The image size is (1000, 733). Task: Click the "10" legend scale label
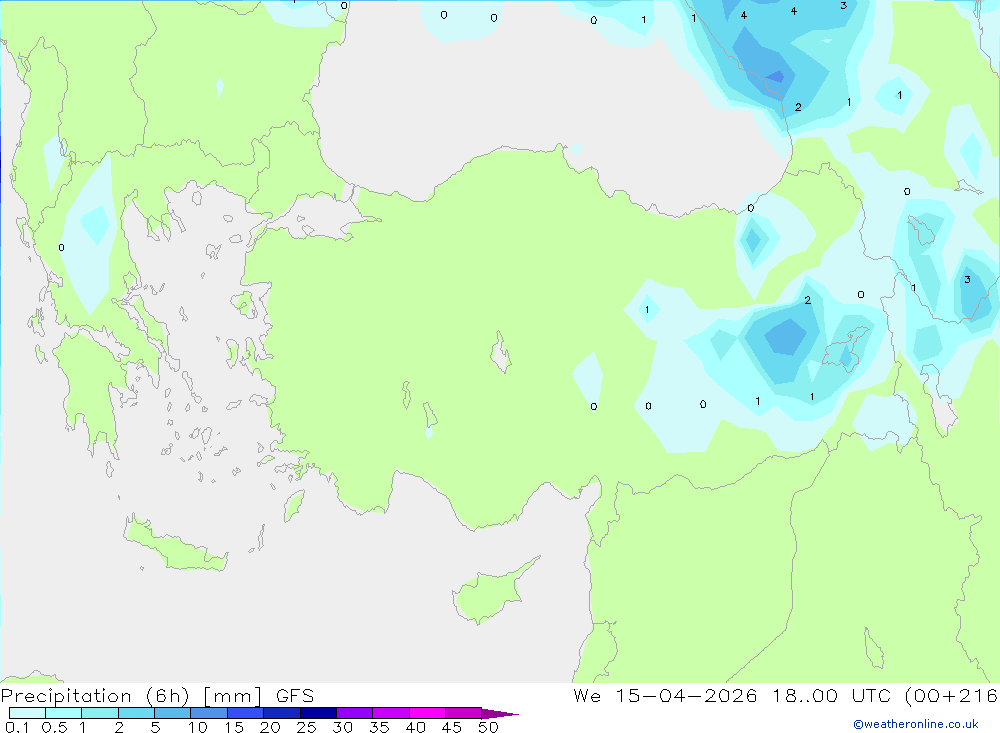[x=198, y=727]
